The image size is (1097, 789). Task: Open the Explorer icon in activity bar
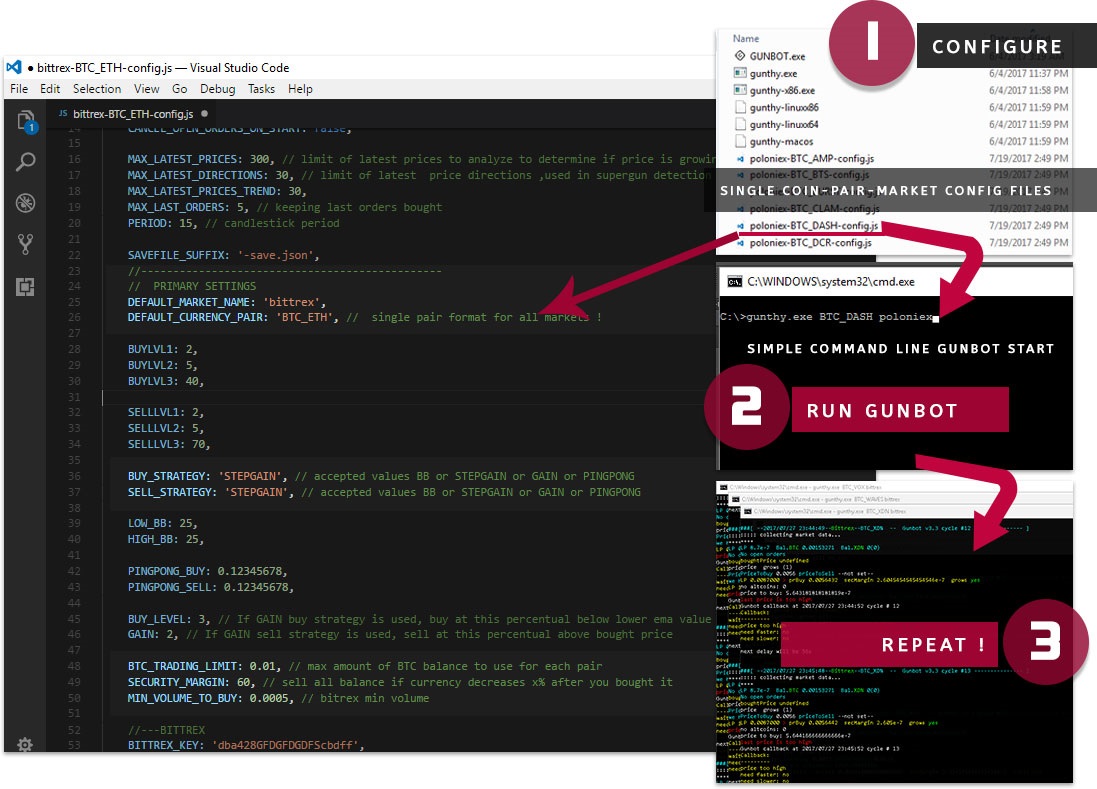coord(26,121)
